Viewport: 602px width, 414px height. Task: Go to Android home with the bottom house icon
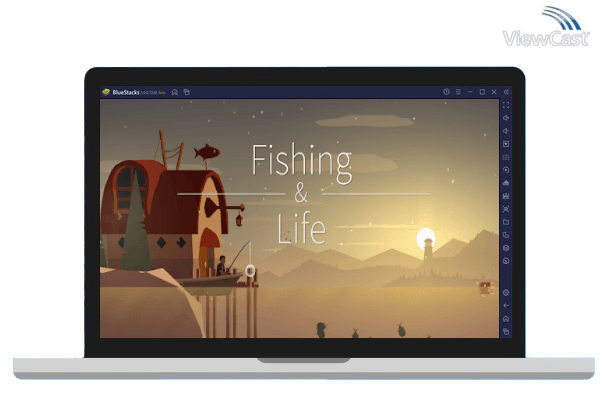[x=506, y=319]
